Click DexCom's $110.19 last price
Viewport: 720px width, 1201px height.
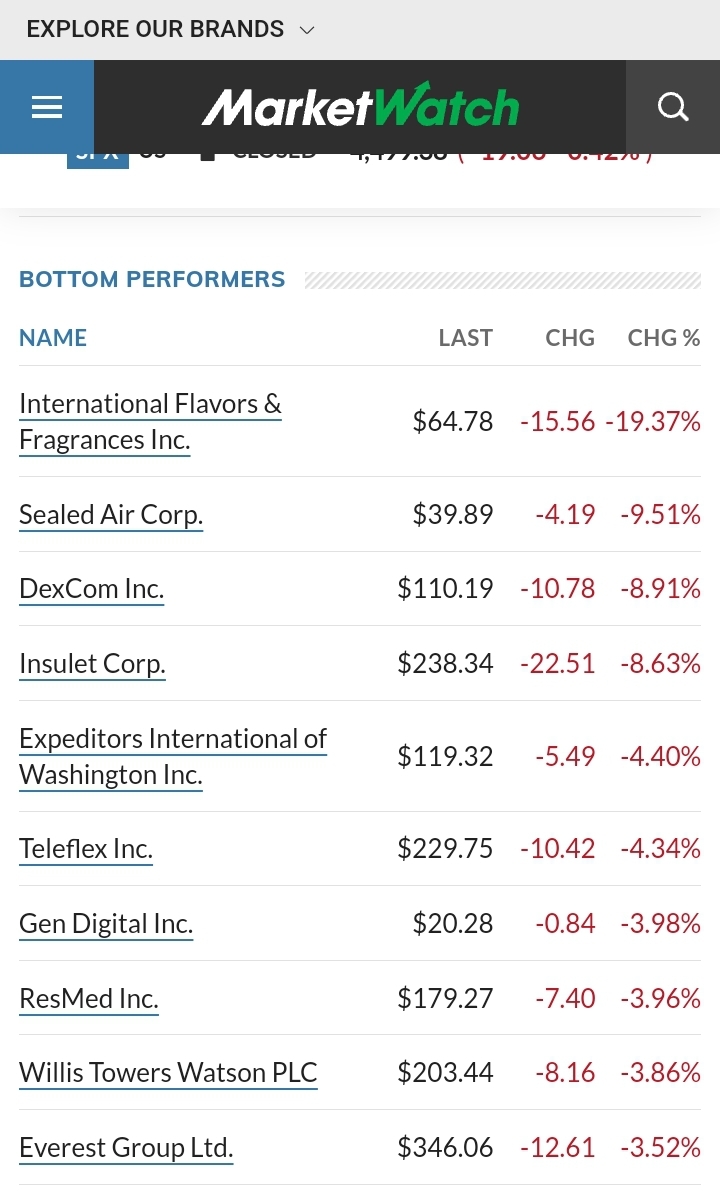click(445, 588)
